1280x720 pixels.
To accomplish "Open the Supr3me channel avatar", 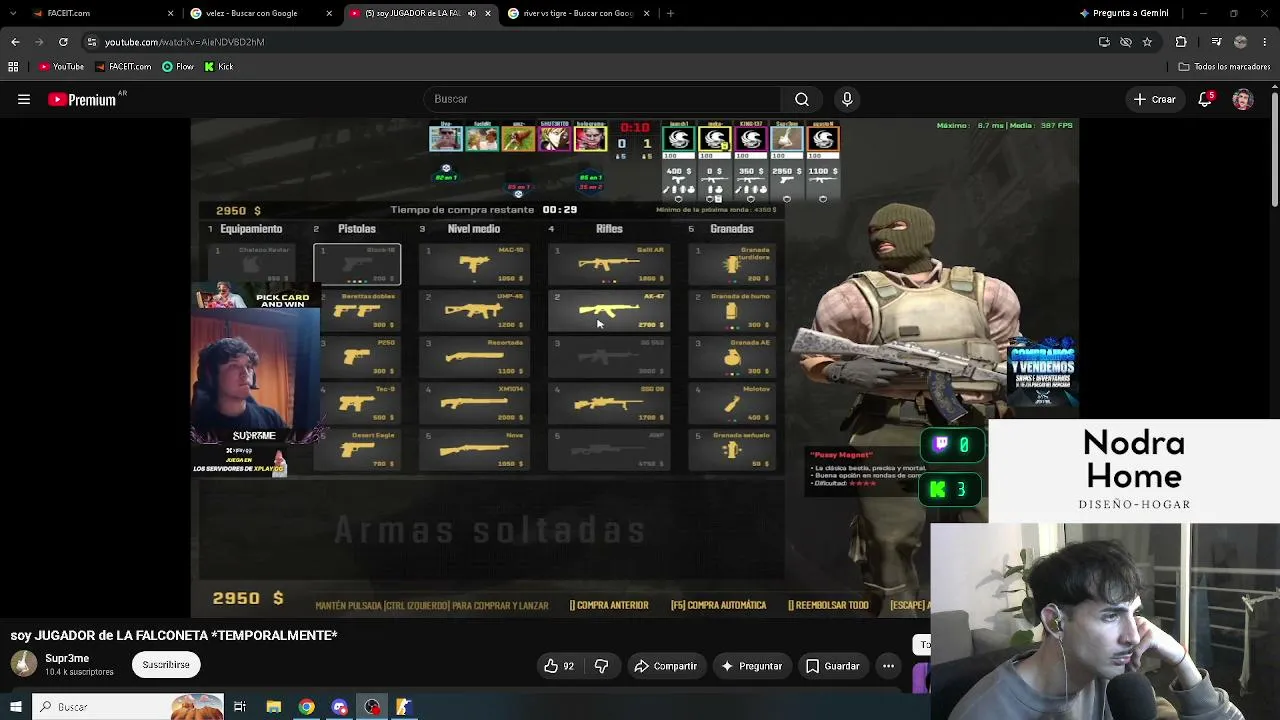I will click(x=24, y=664).
